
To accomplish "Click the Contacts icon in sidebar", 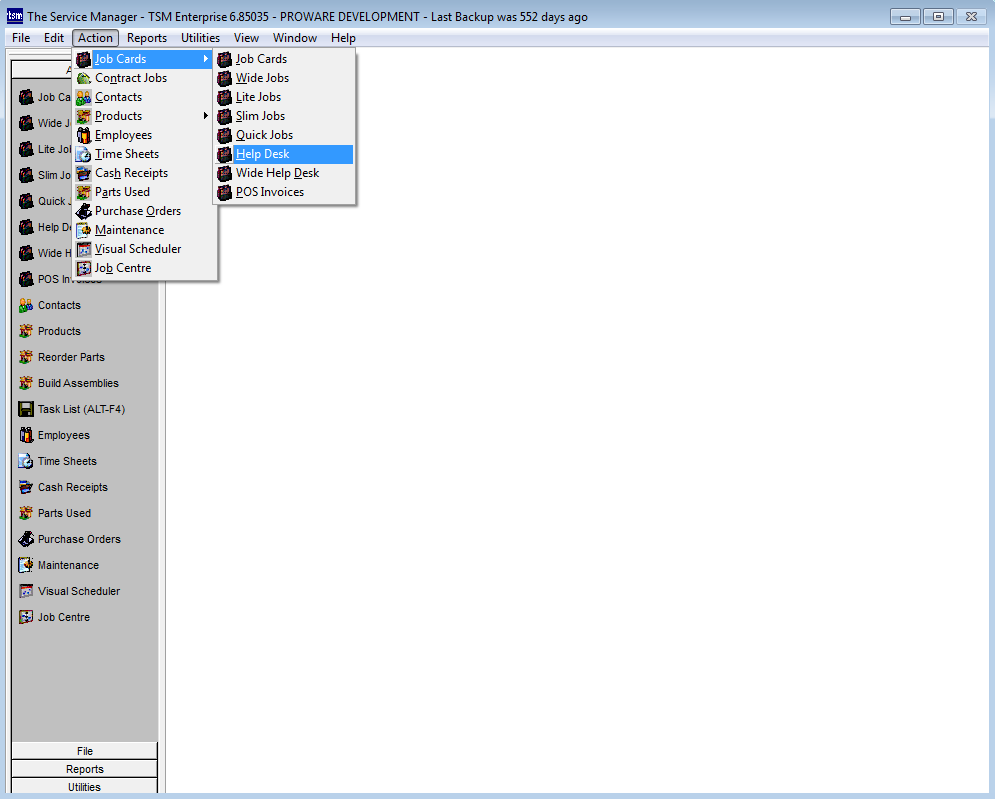I will [27, 305].
